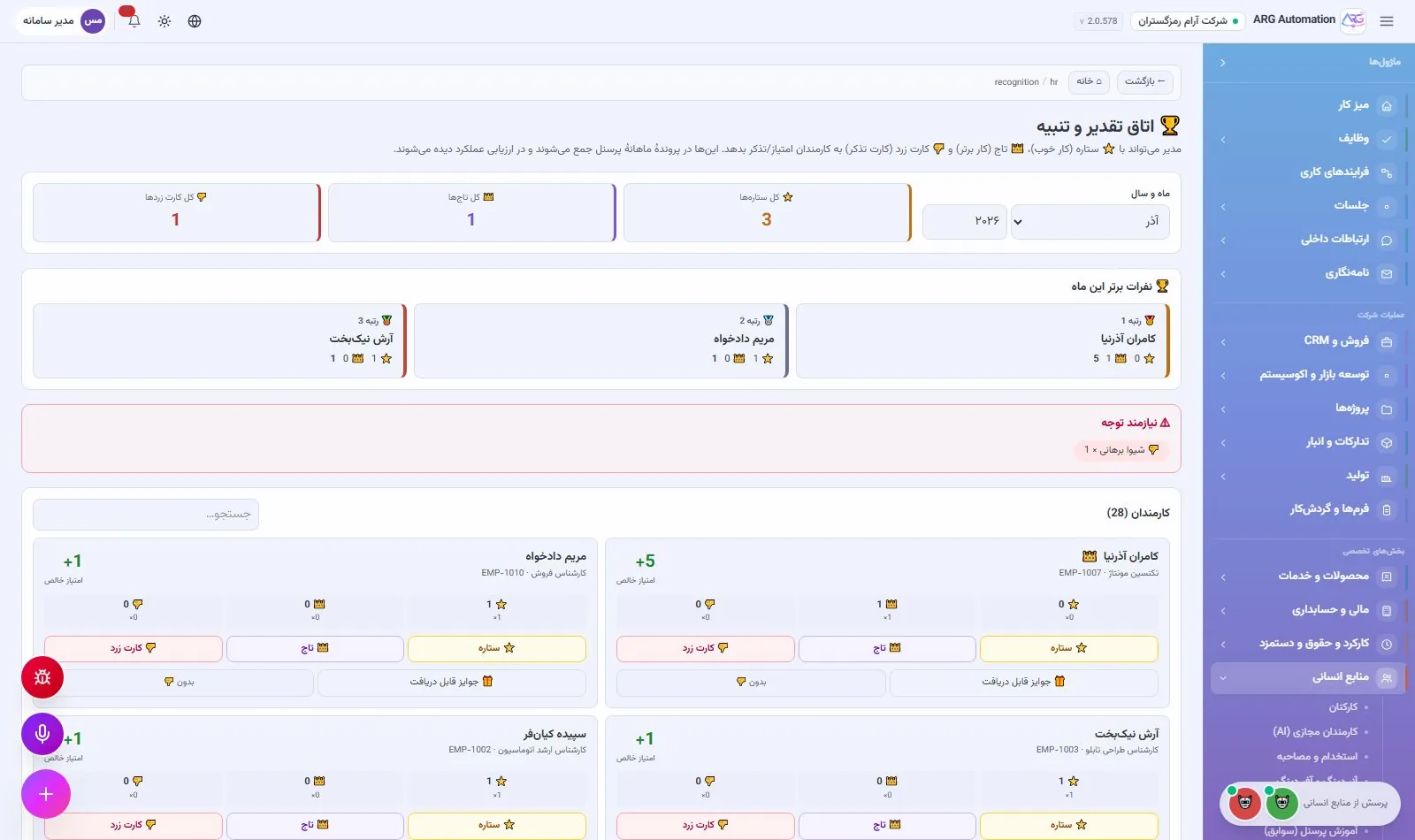This screenshot has height=840, width=1415.
Task: Give کارت زرد to مریم دادخواه
Action: pyautogui.click(x=134, y=648)
